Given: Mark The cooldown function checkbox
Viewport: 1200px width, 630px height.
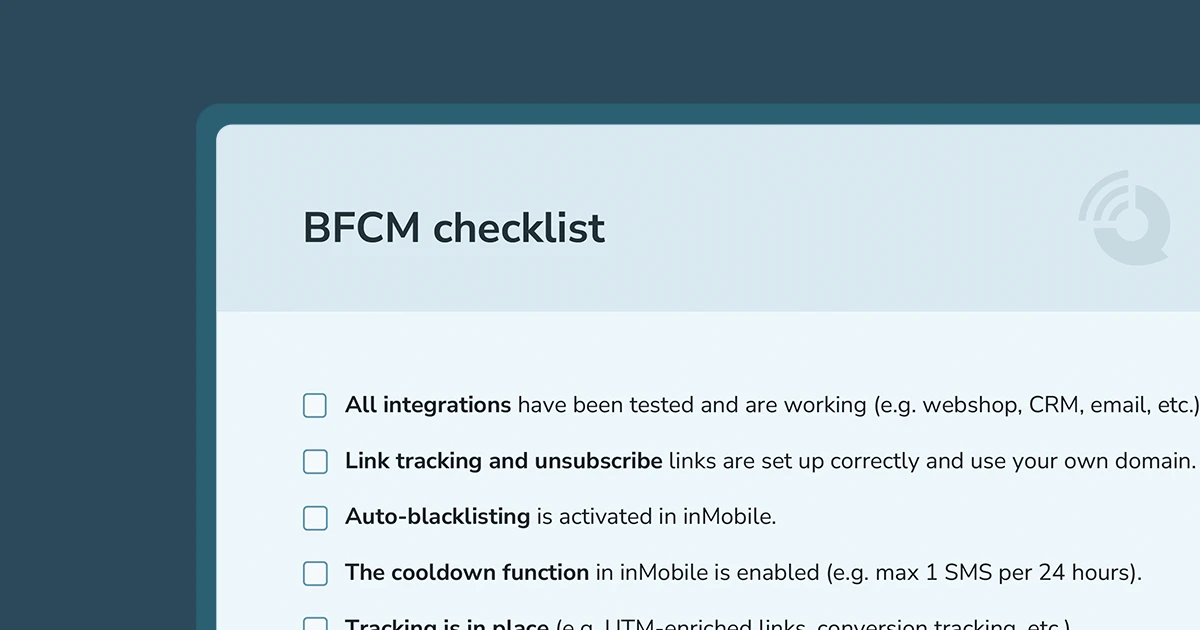Looking at the screenshot, I should [315, 573].
